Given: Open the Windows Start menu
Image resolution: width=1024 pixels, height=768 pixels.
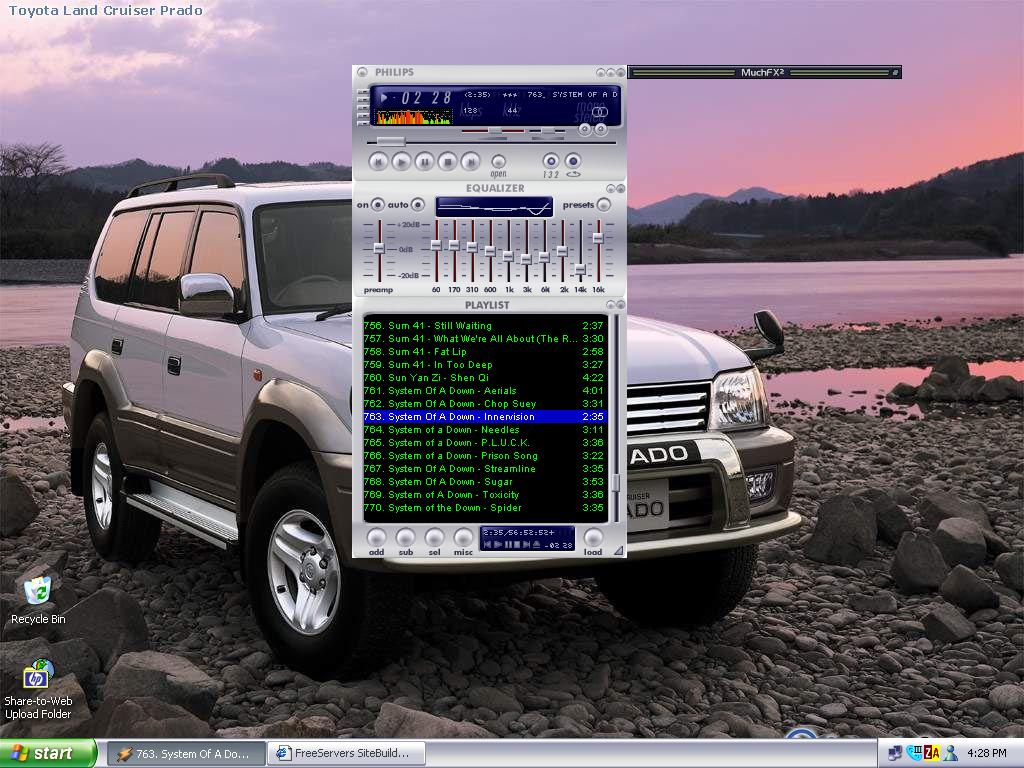Looking at the screenshot, I should (x=48, y=753).
